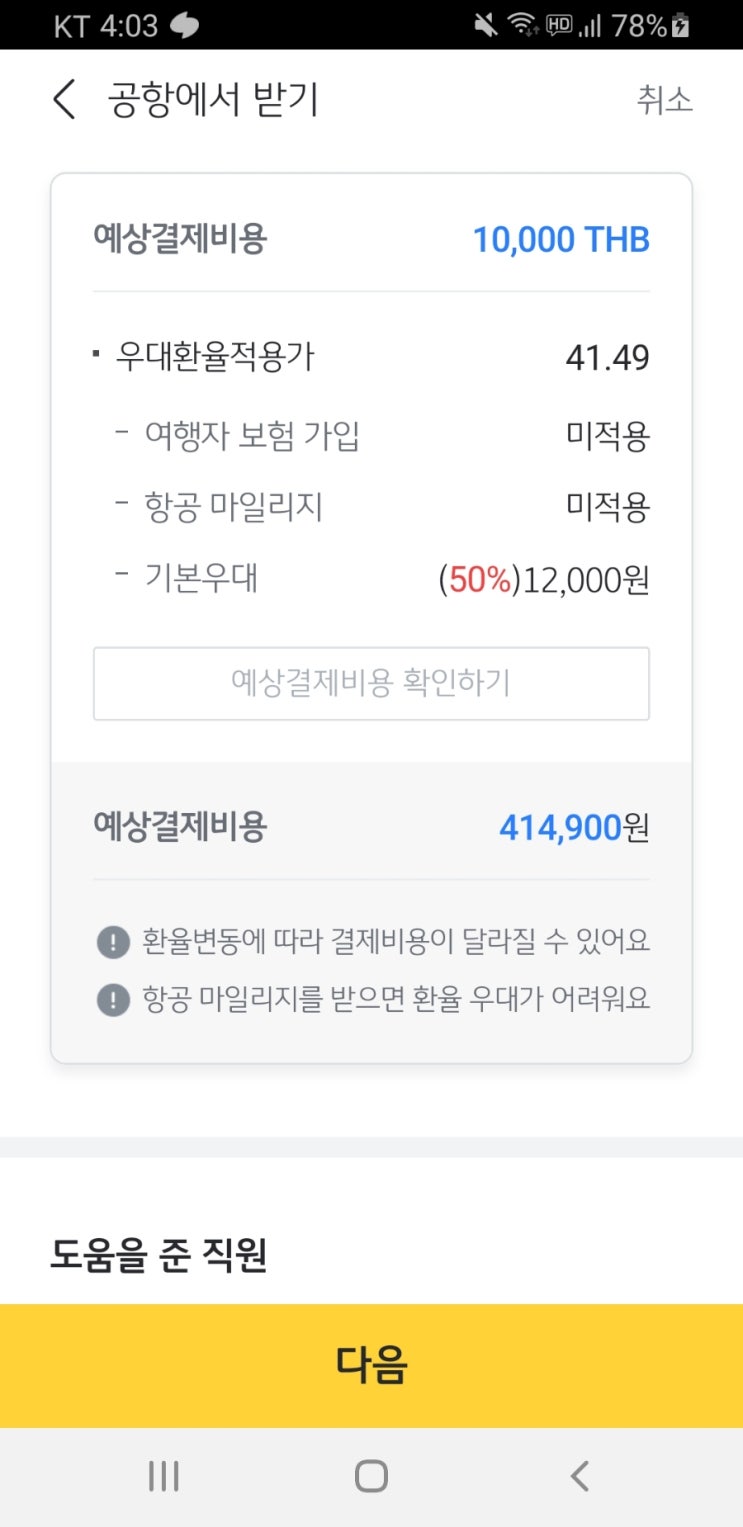Tap the 항공 마일리지 미적용 value

(607, 508)
